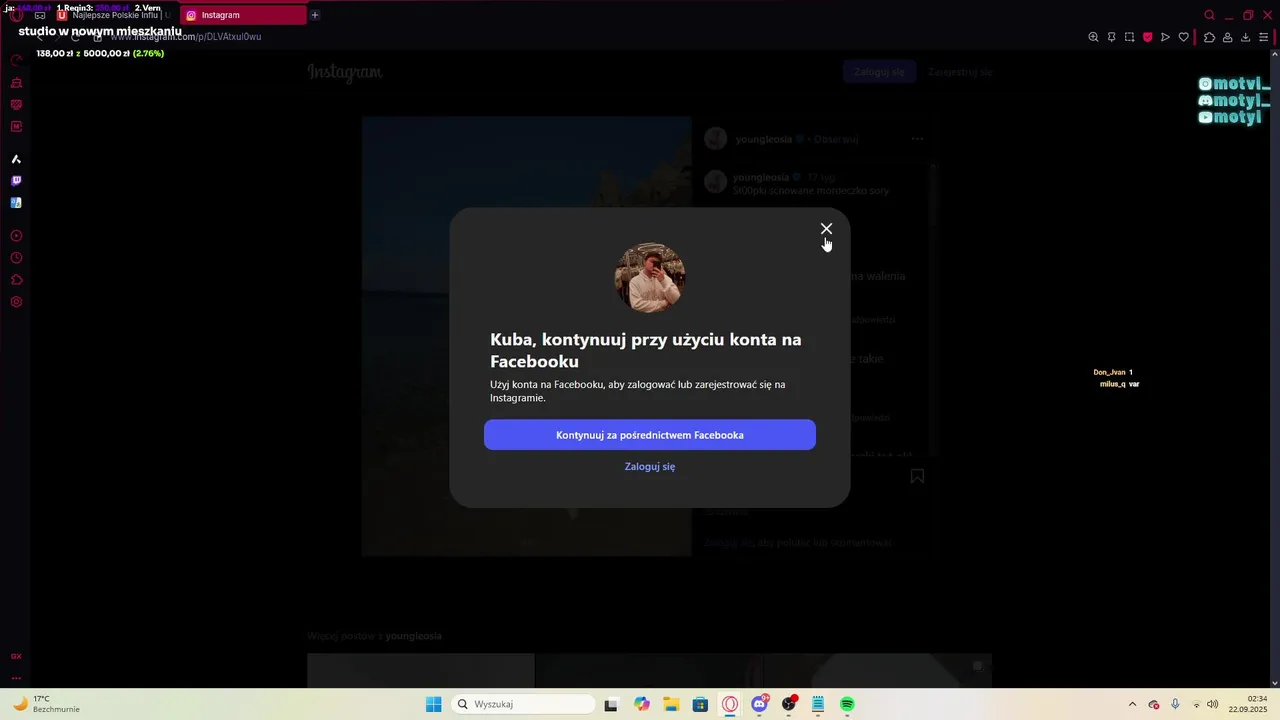Open the white Aria AI sidebar icon
Screen dimensions: 1280x720
click(x=16, y=159)
